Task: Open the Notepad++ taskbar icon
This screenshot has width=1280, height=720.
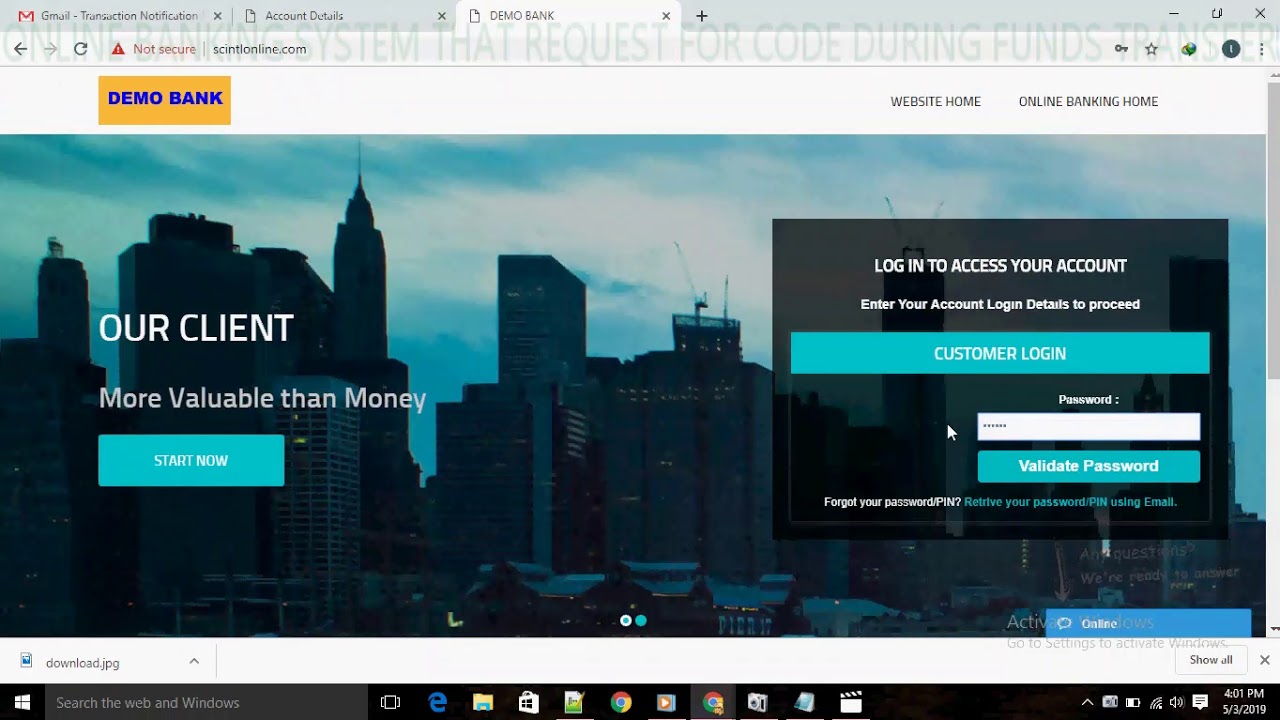Action: [x=575, y=702]
